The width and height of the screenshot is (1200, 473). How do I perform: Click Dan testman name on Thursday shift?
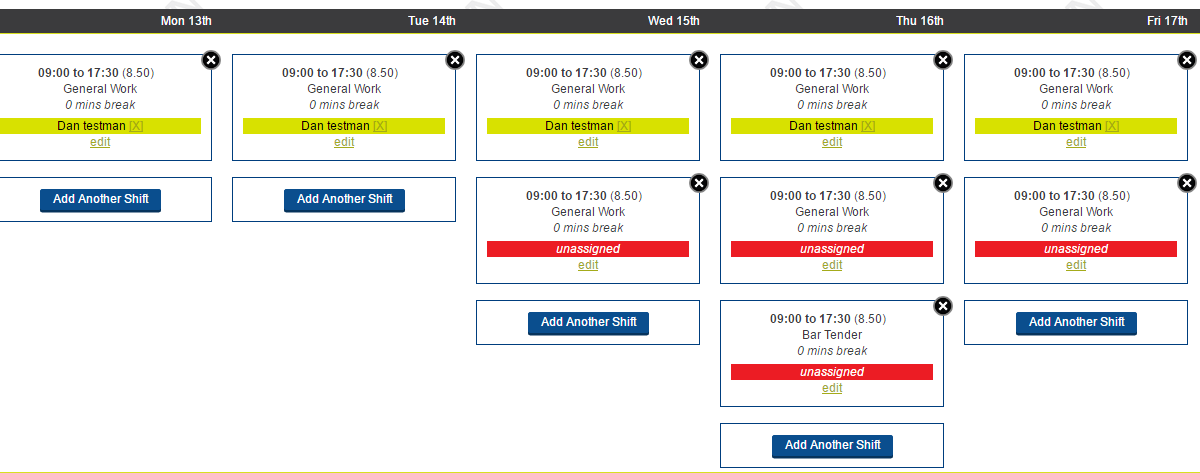pyautogui.click(x=824, y=126)
